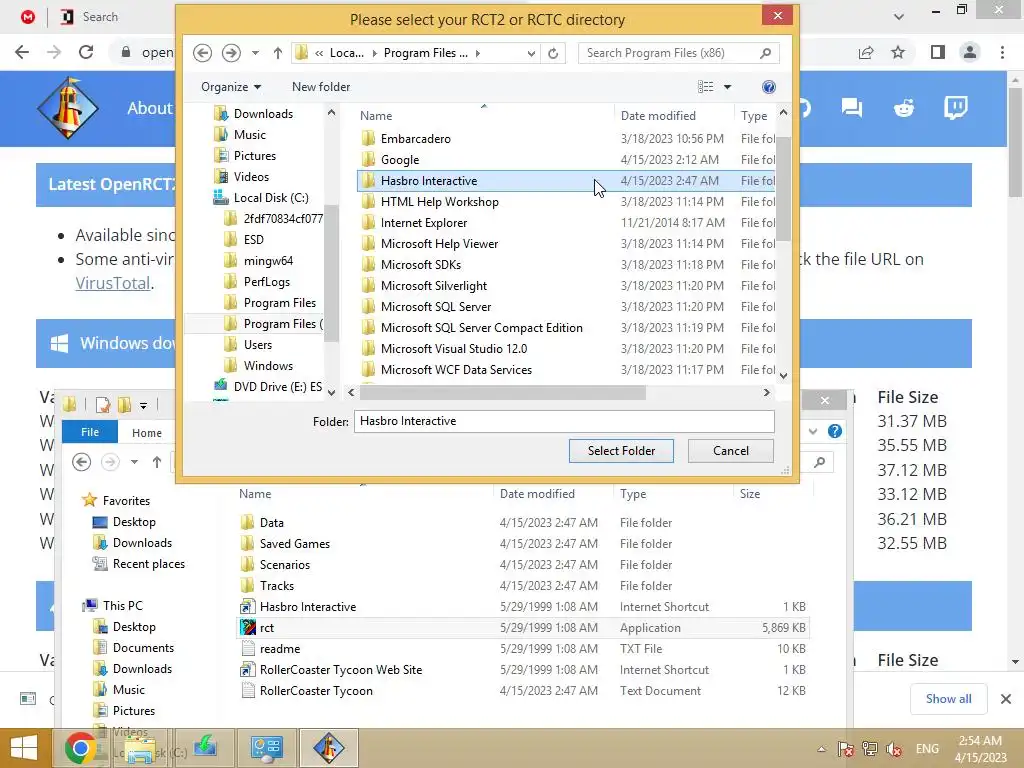Expand the Program Files path chevron

pyautogui.click(x=478, y=54)
